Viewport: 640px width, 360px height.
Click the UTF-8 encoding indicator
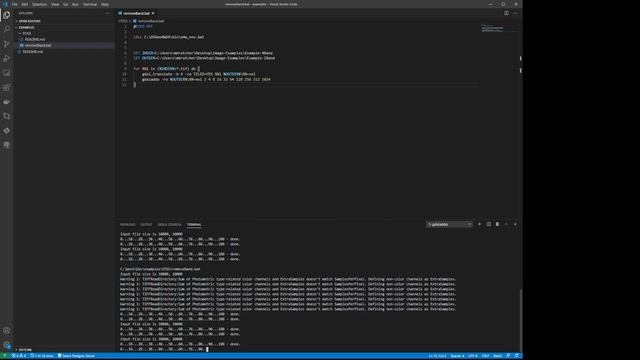point(473,356)
